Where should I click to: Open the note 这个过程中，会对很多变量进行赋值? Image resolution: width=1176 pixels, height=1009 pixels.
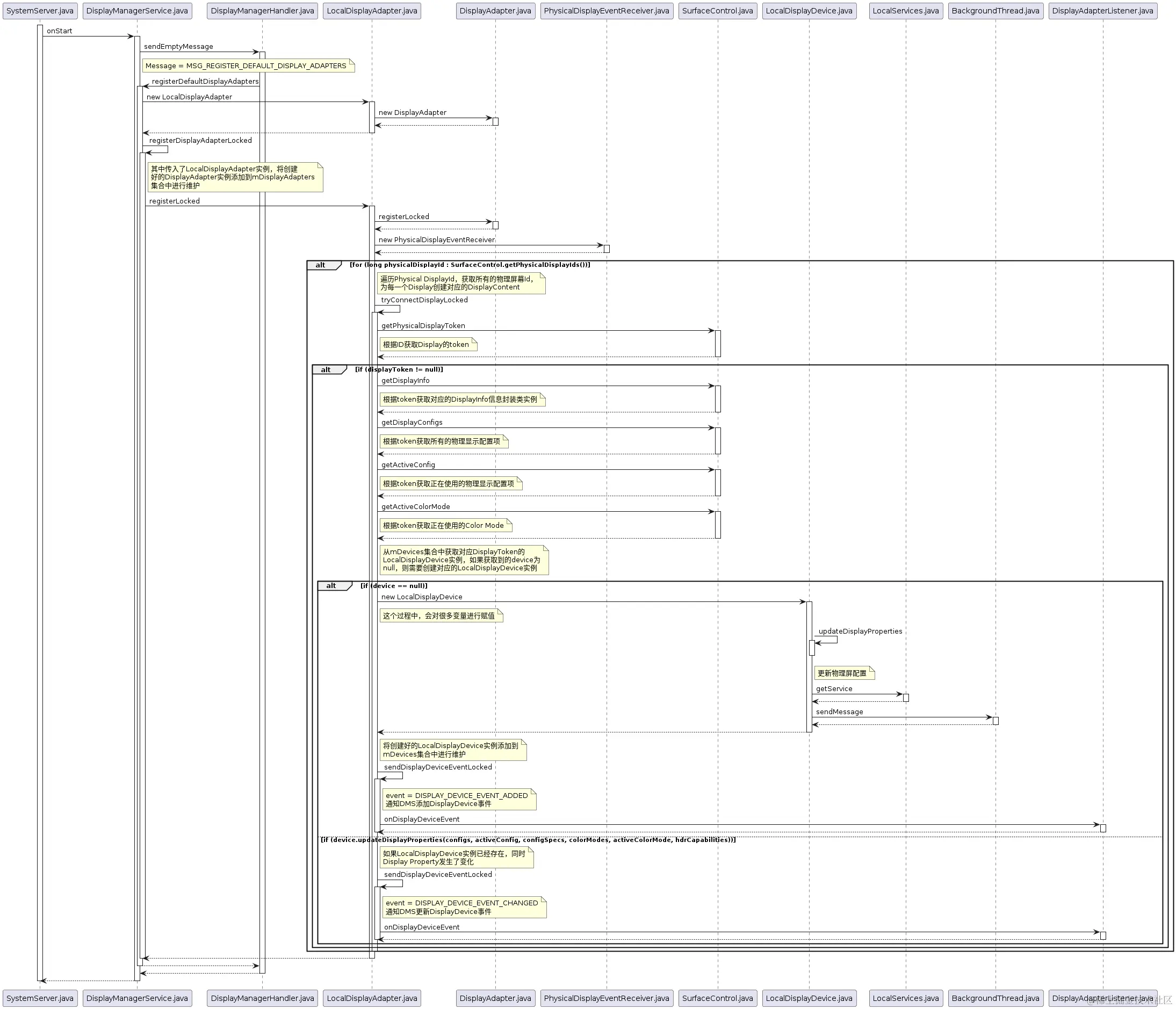tap(442, 616)
